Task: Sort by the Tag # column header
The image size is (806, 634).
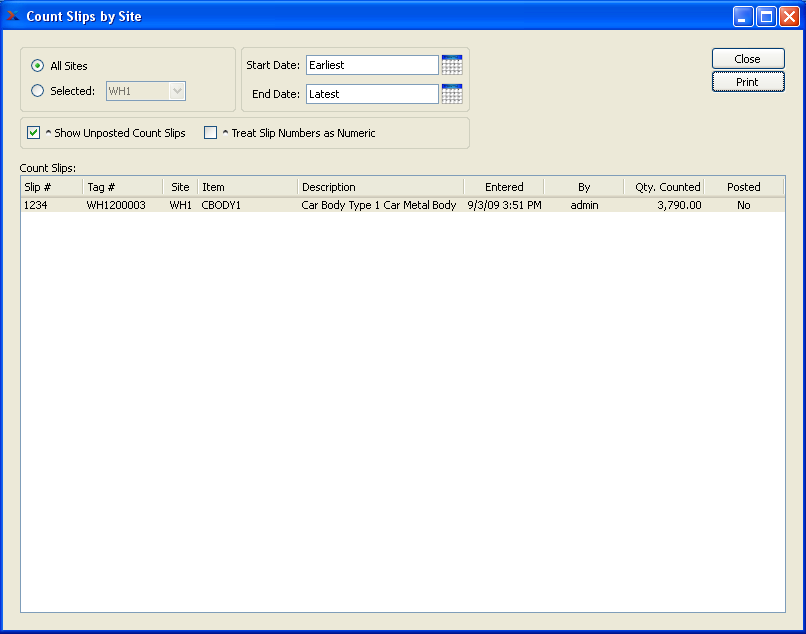Action: click(x=122, y=187)
